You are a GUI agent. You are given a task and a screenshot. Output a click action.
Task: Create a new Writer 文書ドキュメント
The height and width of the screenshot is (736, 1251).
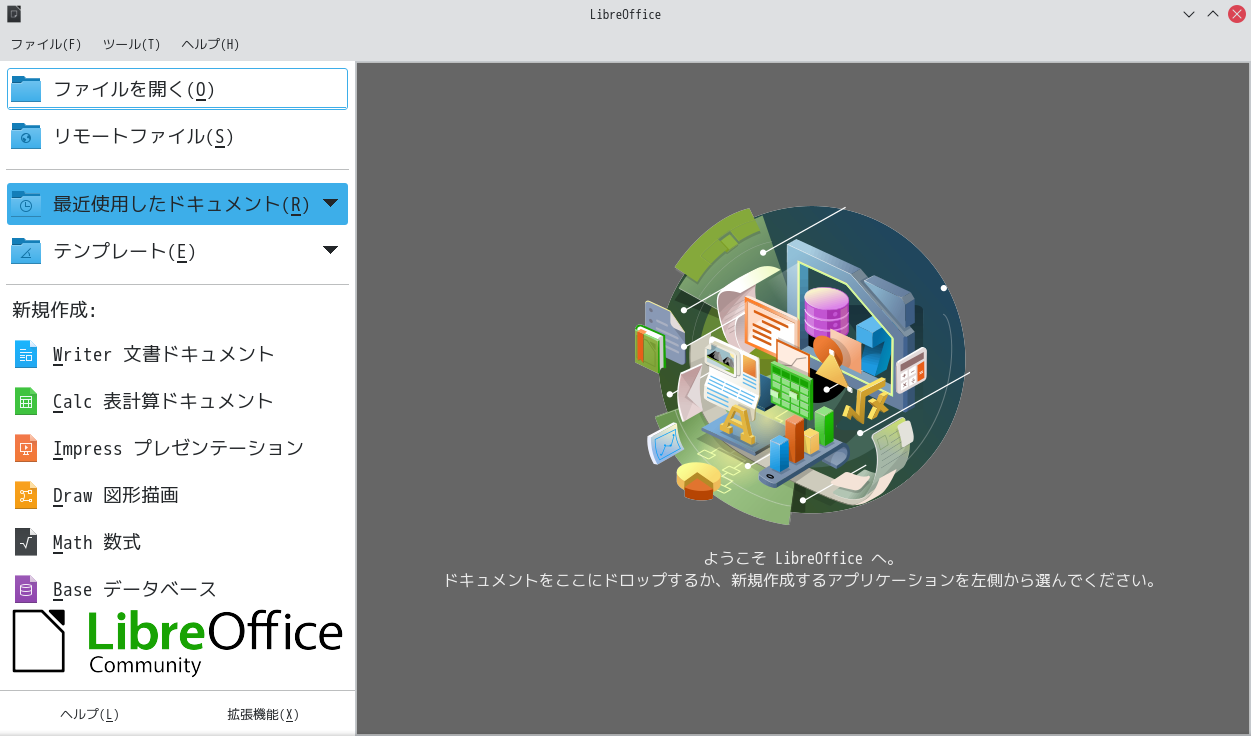[177, 354]
